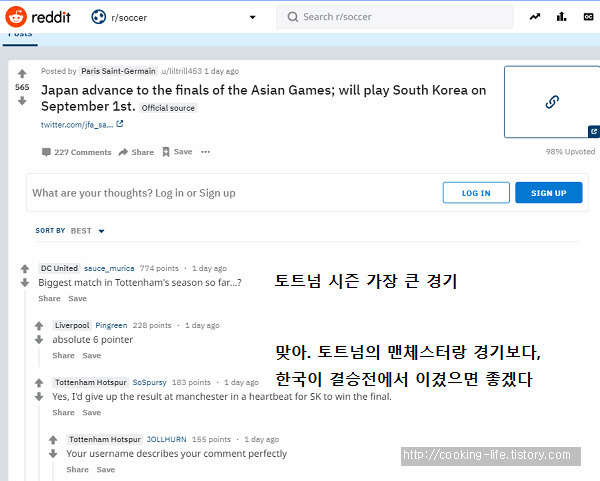
Task: Open the All bar-chart icon
Action: [x=561, y=16]
